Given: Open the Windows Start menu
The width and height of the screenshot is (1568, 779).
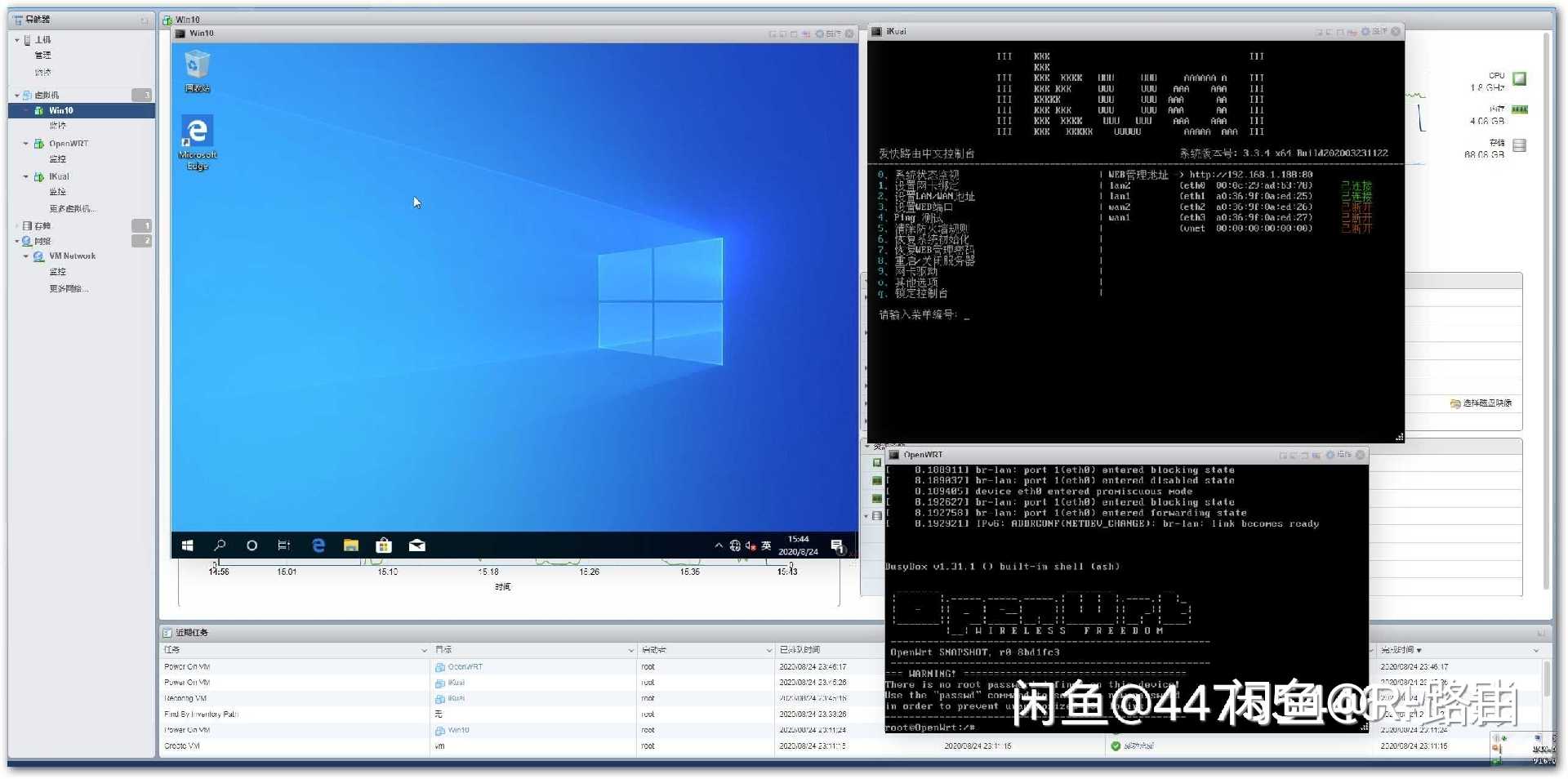Looking at the screenshot, I should pos(187,545).
